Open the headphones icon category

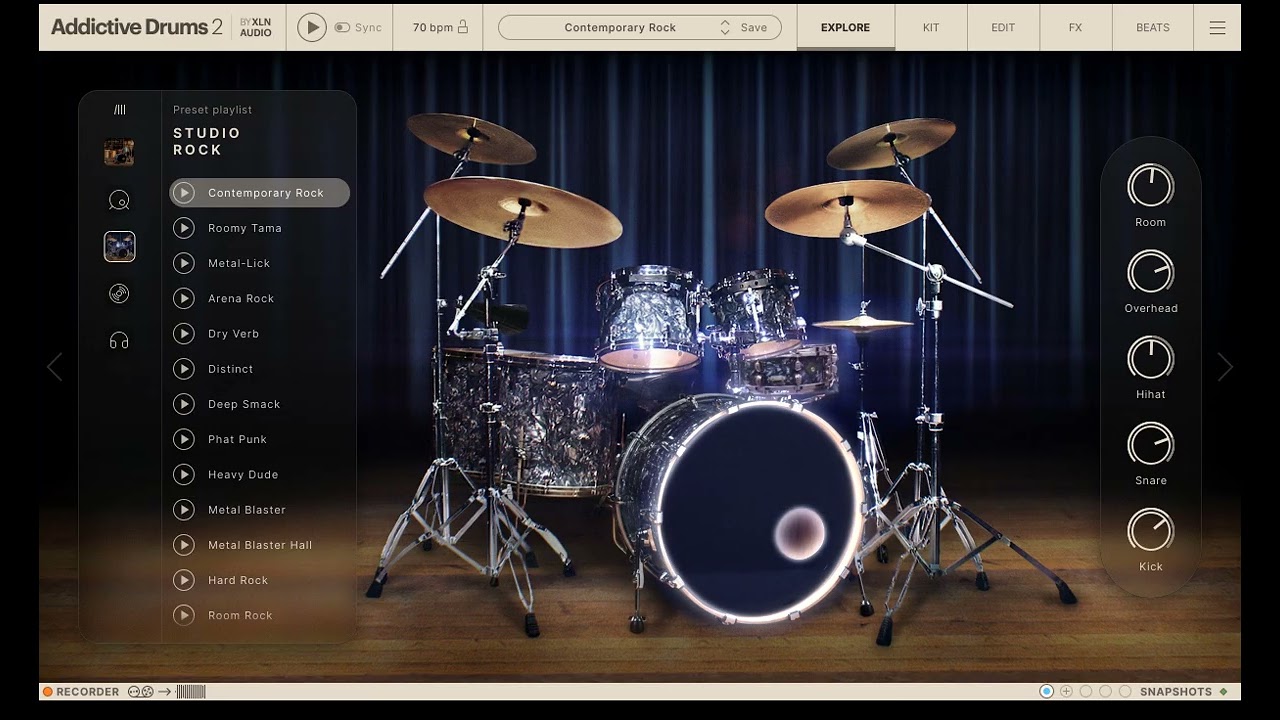tap(119, 341)
